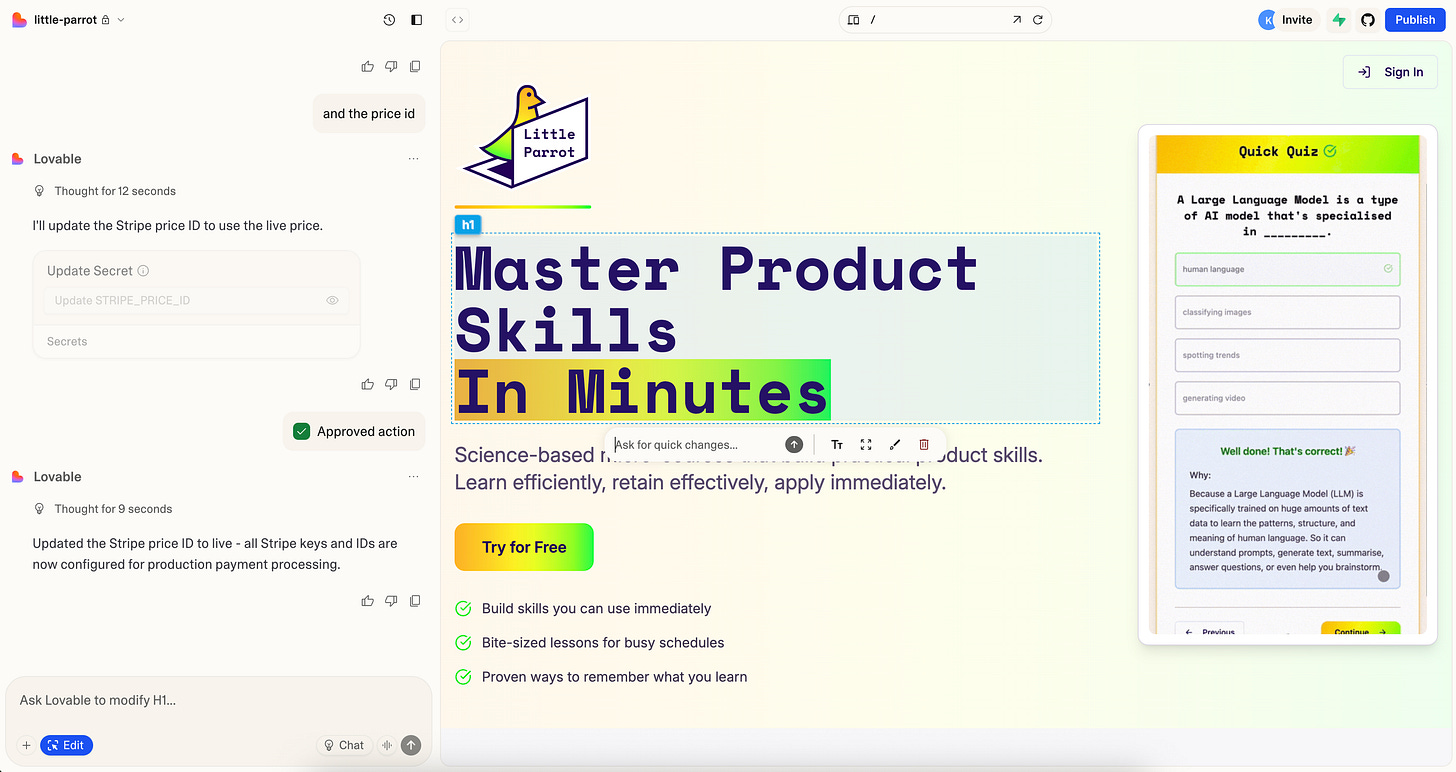Click the green Supabase lightning icon

(x=1339, y=19)
